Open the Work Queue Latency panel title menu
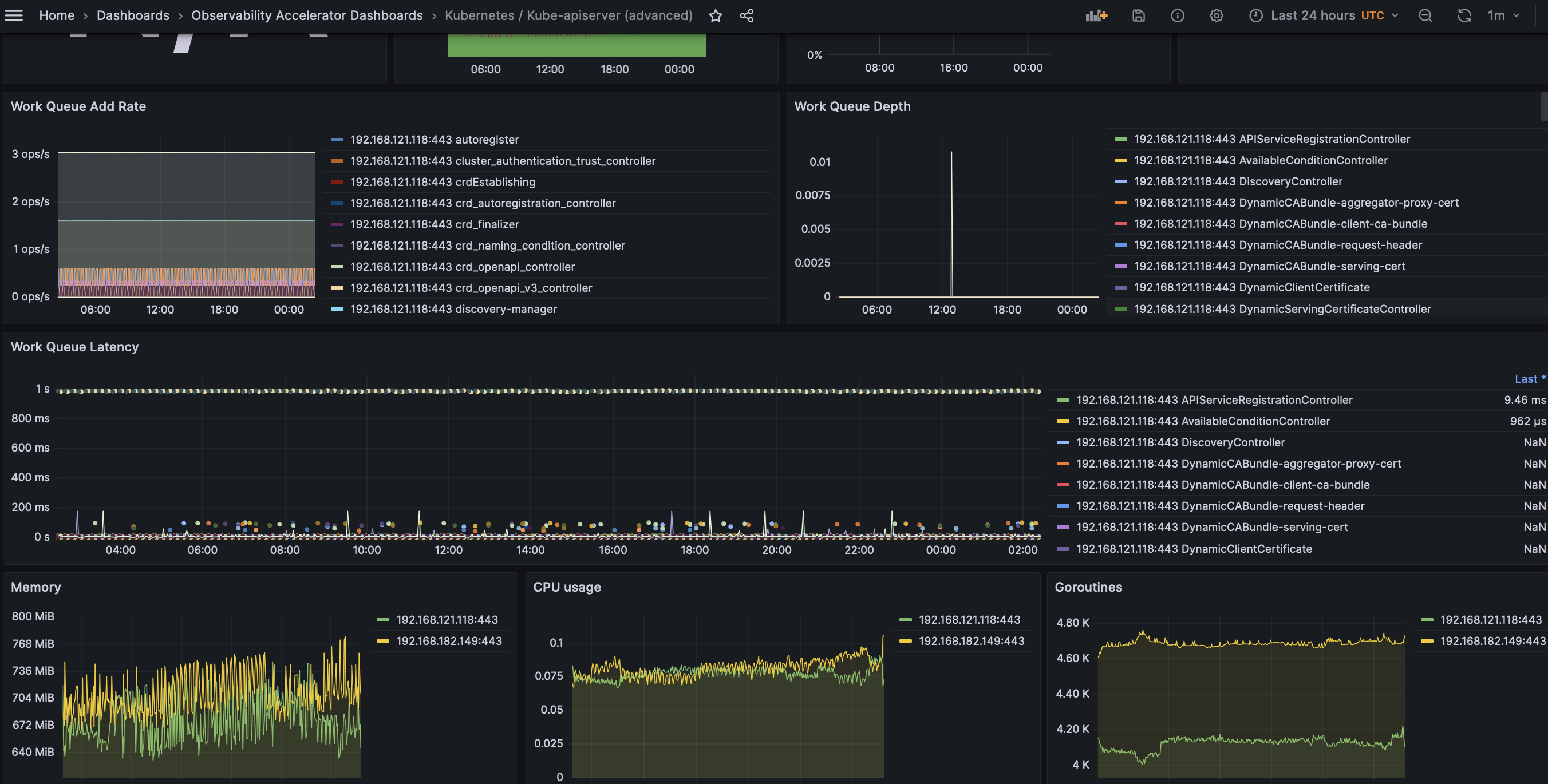The image size is (1548, 784). [x=74, y=347]
